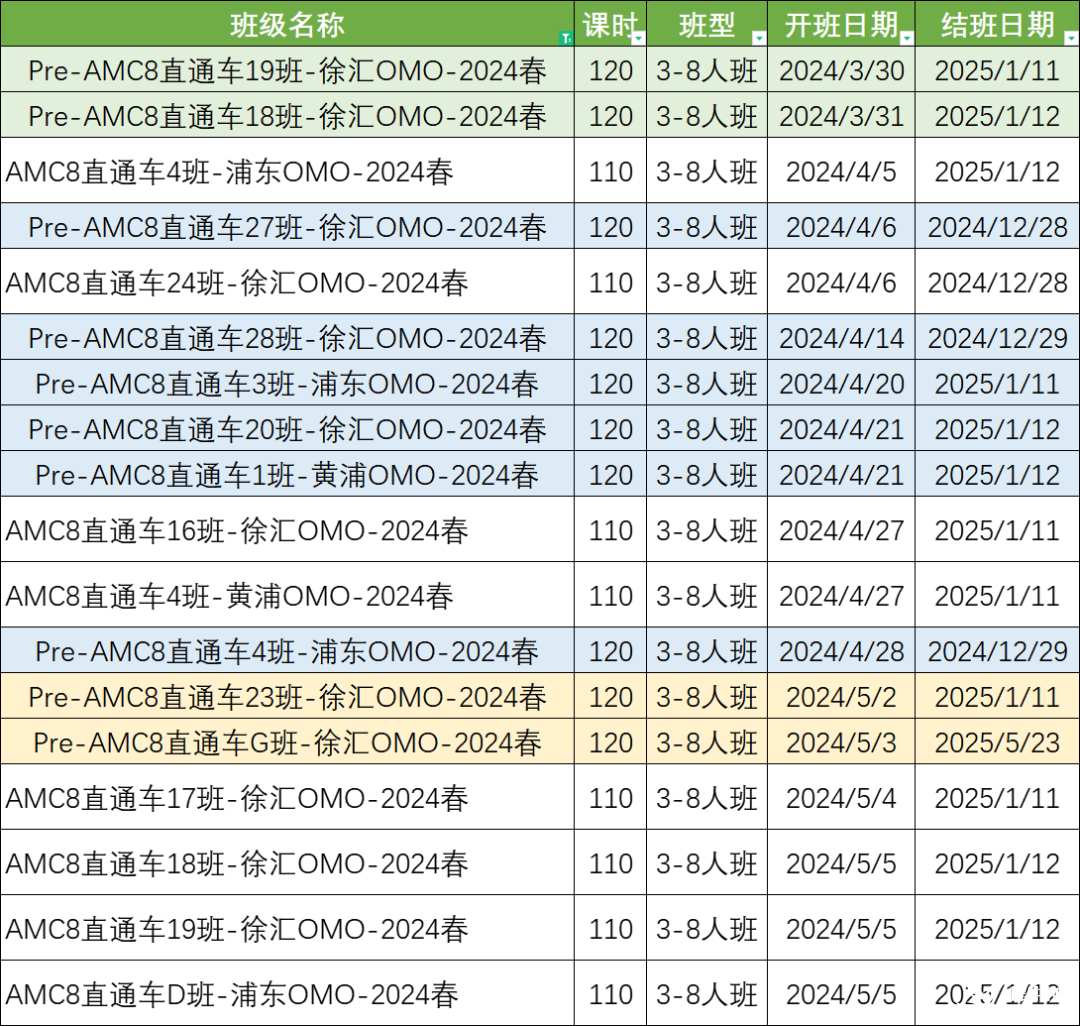Select start date 2024/4/20
The image size is (1080, 1026).
coord(841,382)
